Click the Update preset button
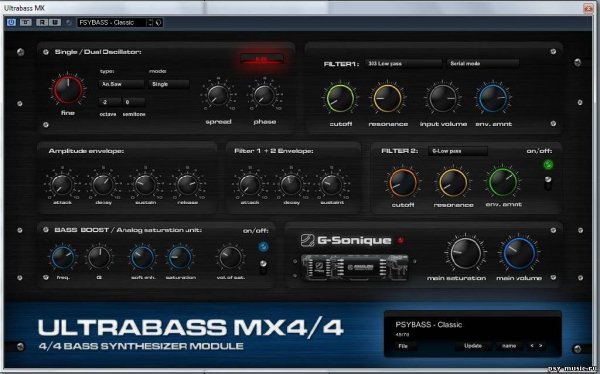 pyautogui.click(x=473, y=346)
